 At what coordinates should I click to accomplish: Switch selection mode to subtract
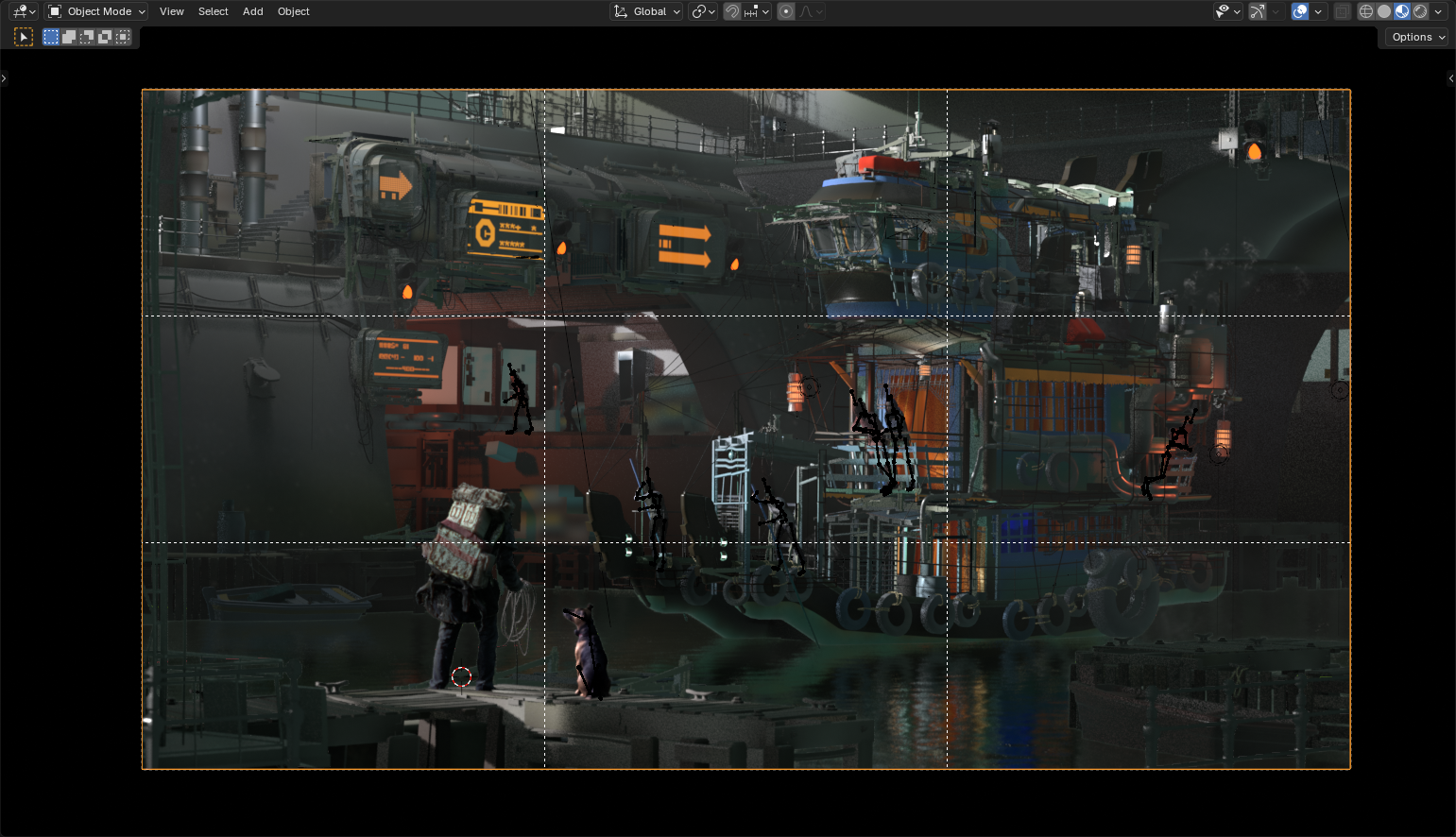(x=87, y=37)
